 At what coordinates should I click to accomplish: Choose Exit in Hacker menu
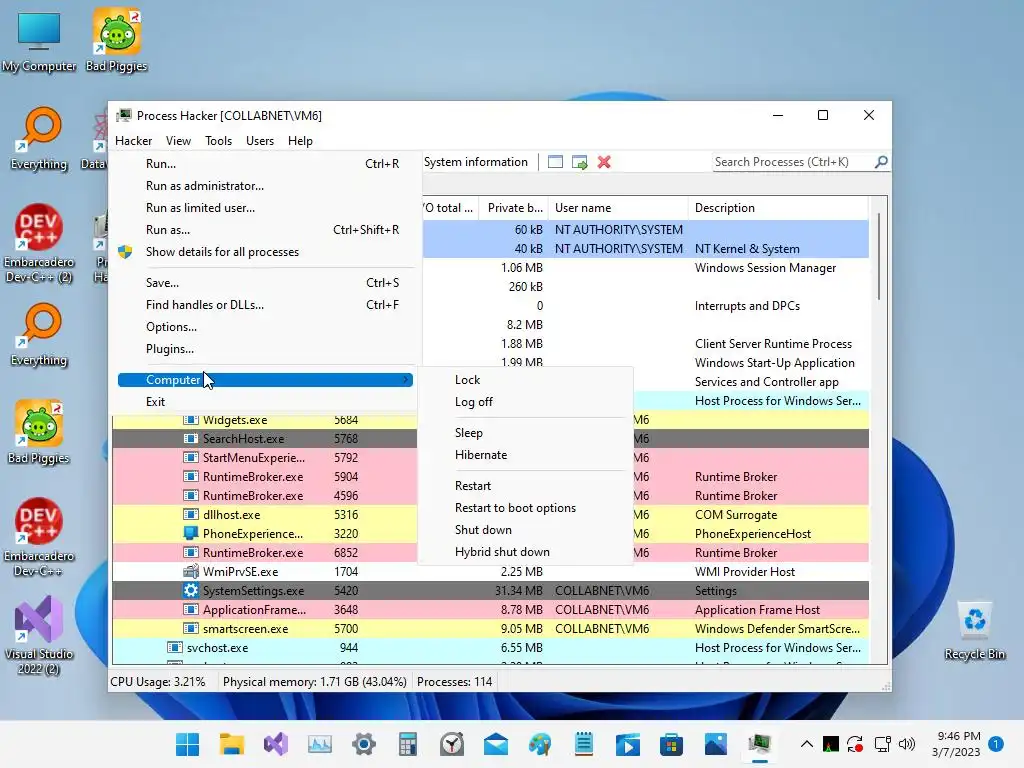coord(266,402)
